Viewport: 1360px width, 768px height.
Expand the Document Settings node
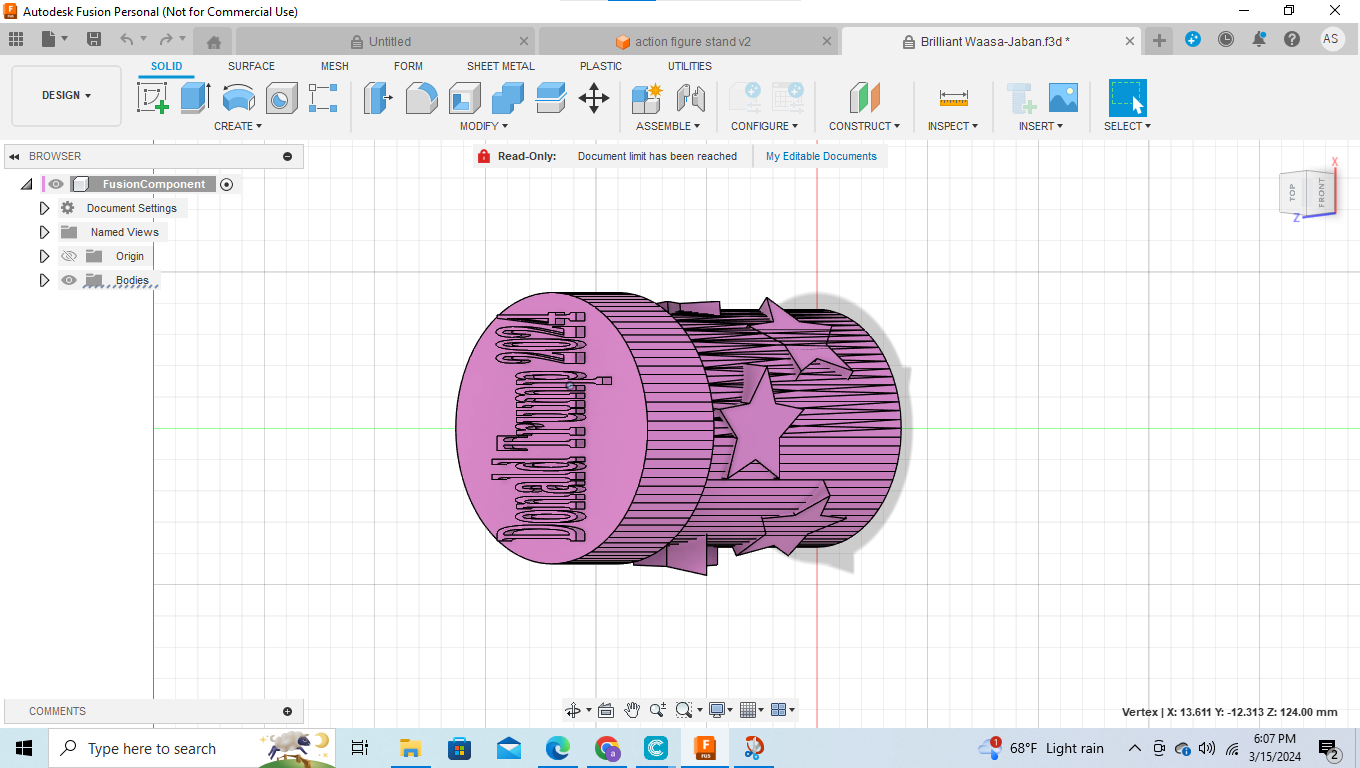44,208
